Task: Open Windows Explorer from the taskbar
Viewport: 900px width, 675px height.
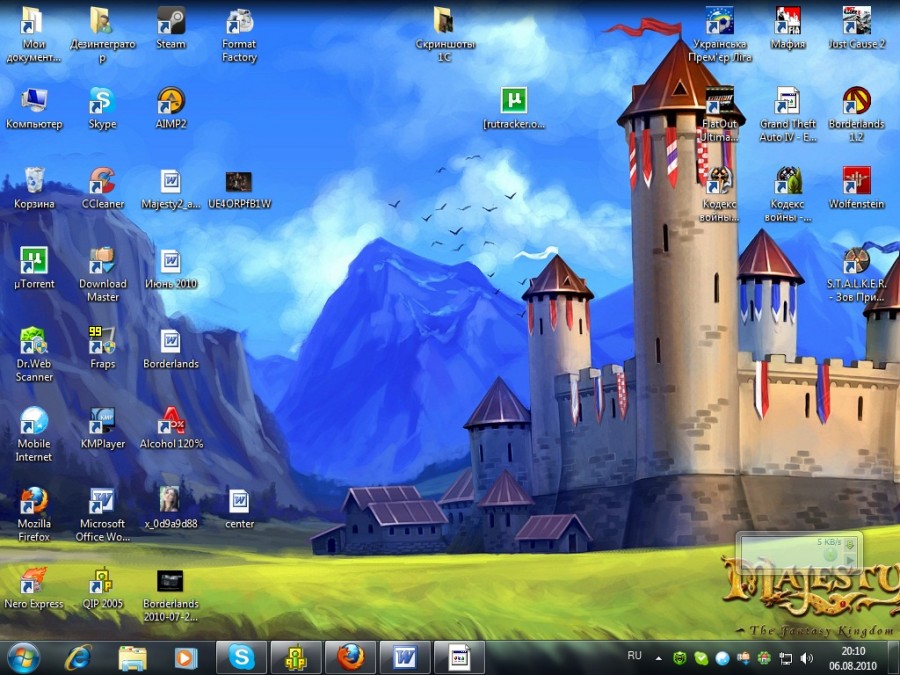Action: point(133,658)
